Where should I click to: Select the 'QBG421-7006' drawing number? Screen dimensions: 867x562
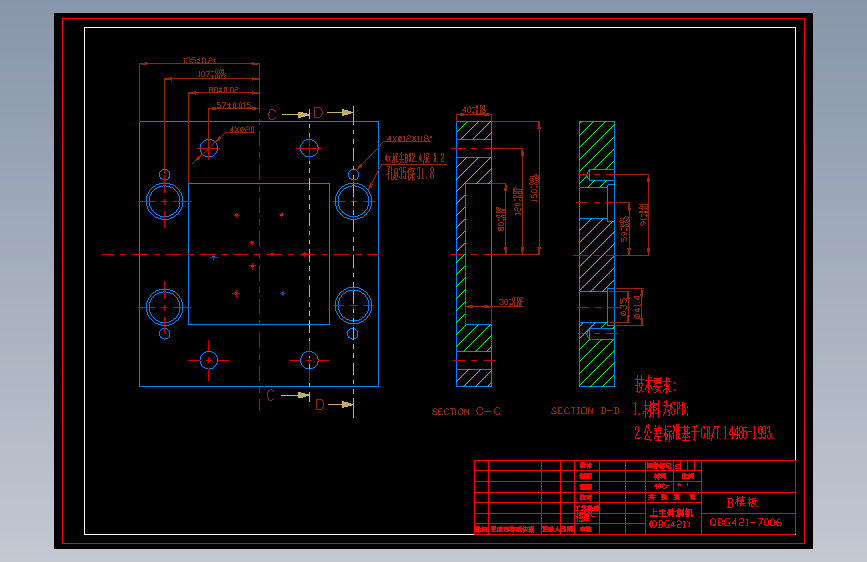746,523
